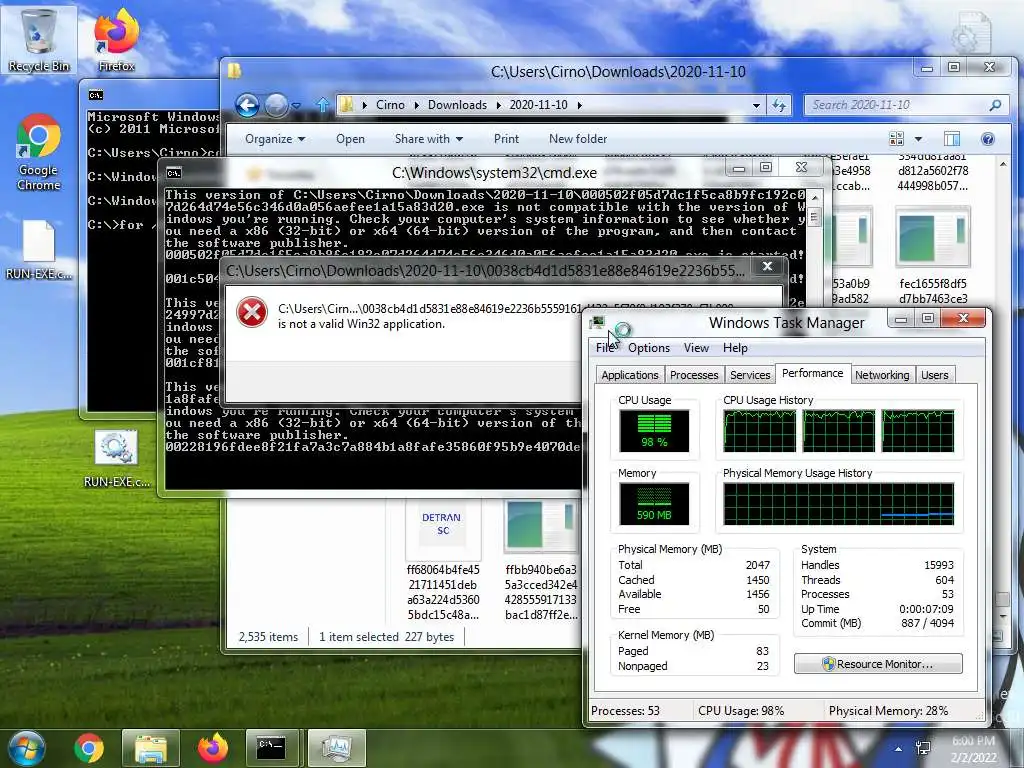Open Firefox from the taskbar
This screenshot has width=1024, height=768.
[x=213, y=748]
